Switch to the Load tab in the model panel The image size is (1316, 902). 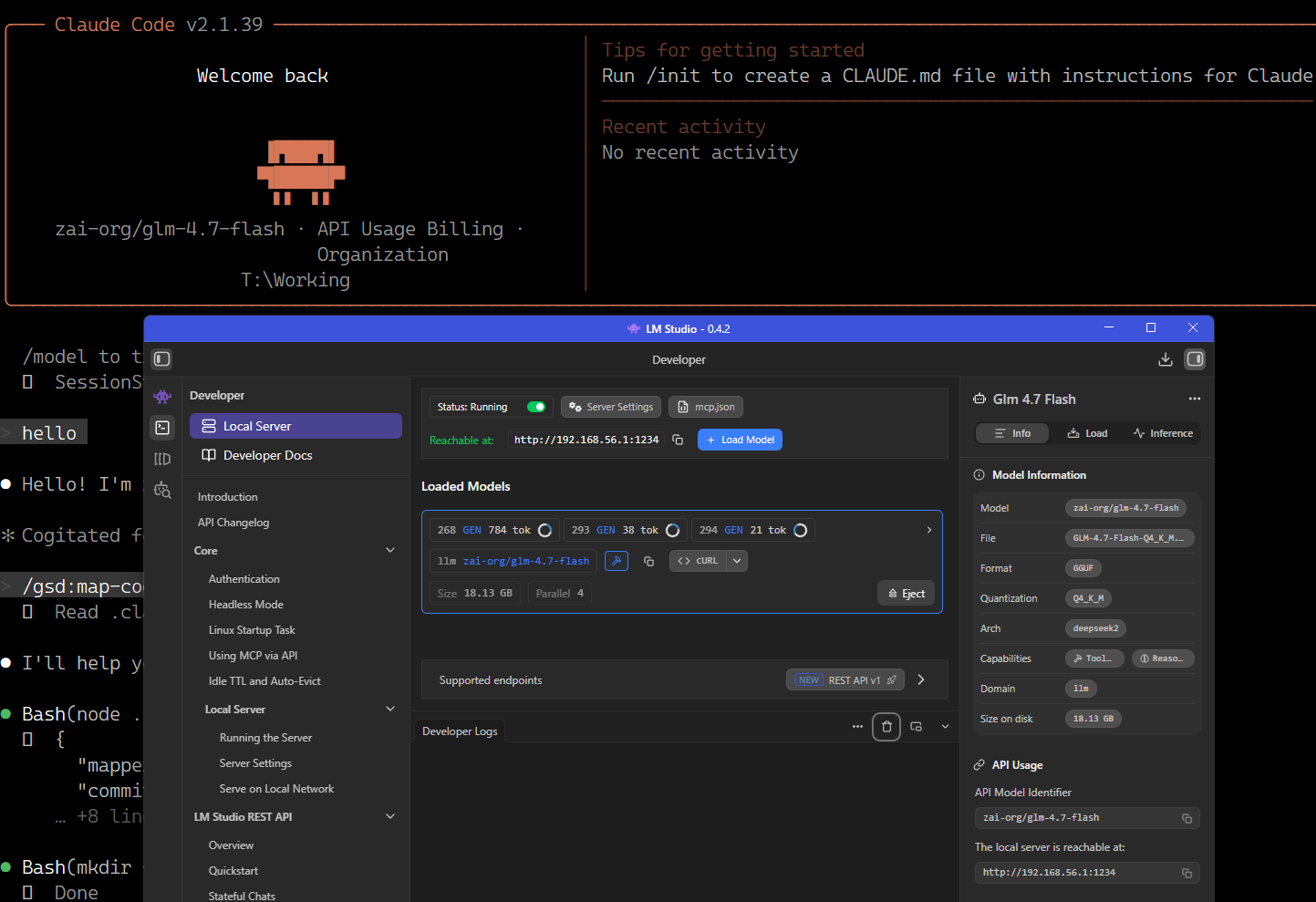pyautogui.click(x=1087, y=433)
